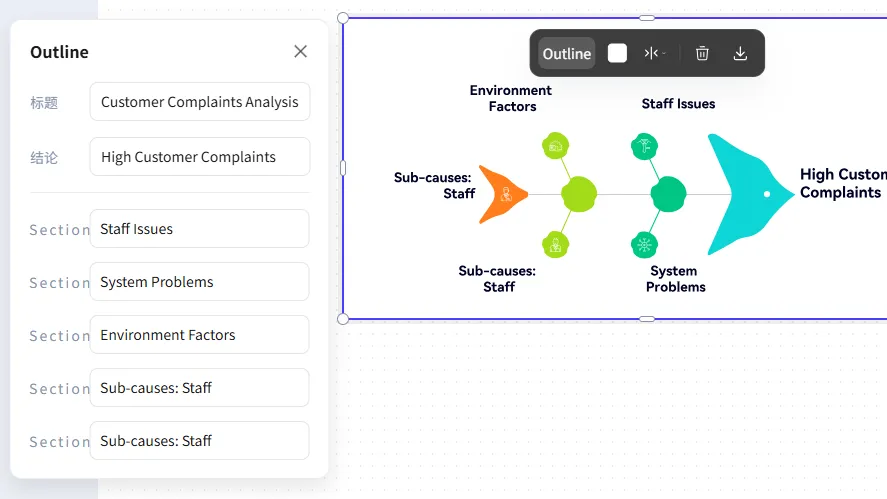Click the top-left corner resize handle of diagram

point(343,18)
